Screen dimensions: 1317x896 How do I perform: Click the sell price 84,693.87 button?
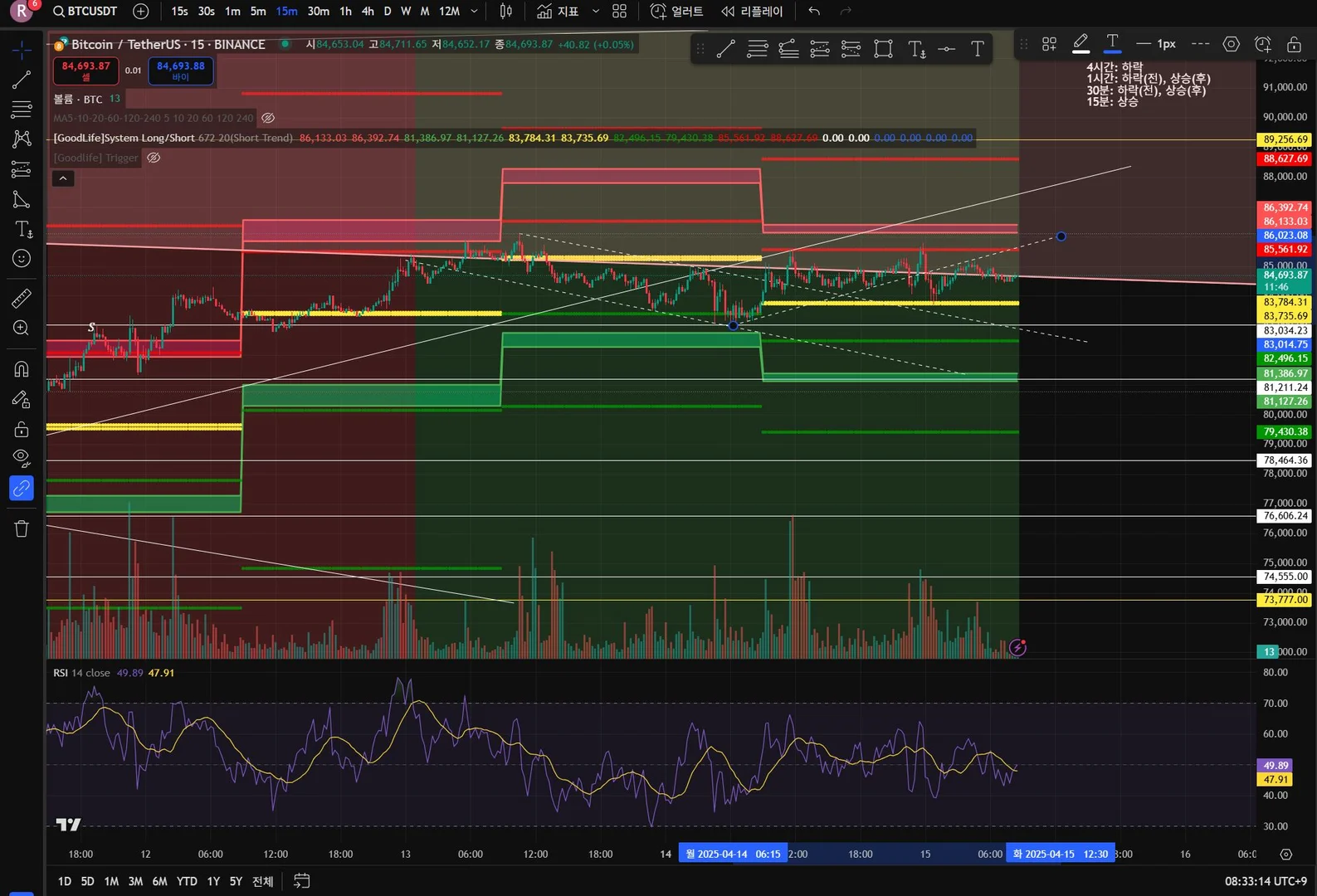coord(85,71)
